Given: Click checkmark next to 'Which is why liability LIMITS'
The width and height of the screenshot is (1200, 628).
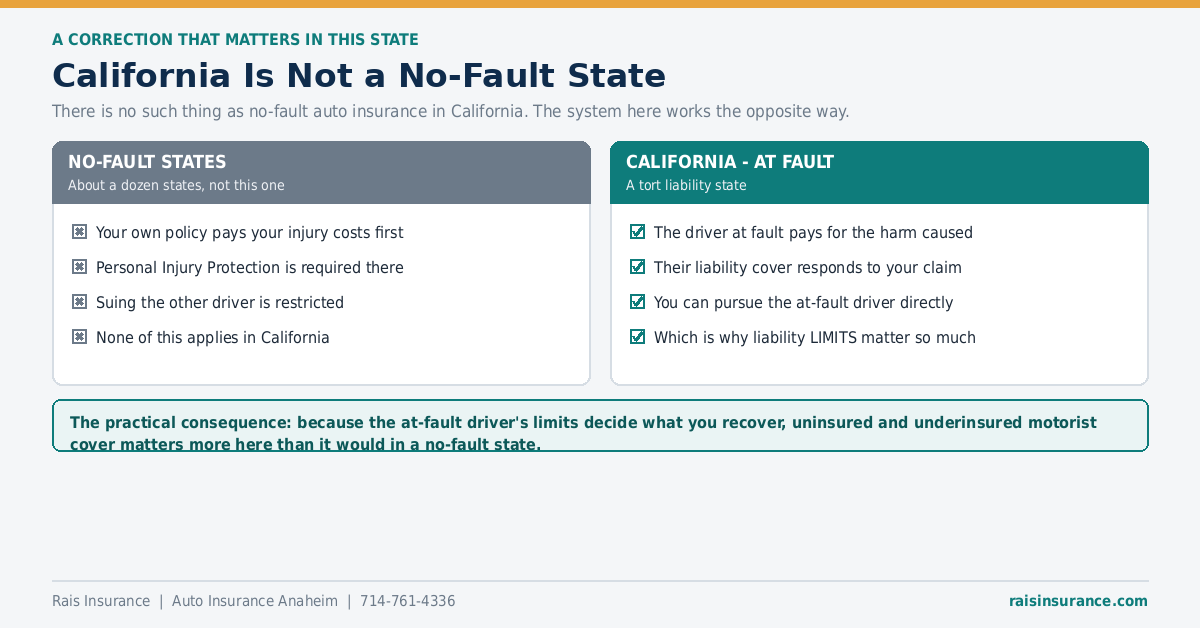Looking at the screenshot, I should tap(638, 337).
